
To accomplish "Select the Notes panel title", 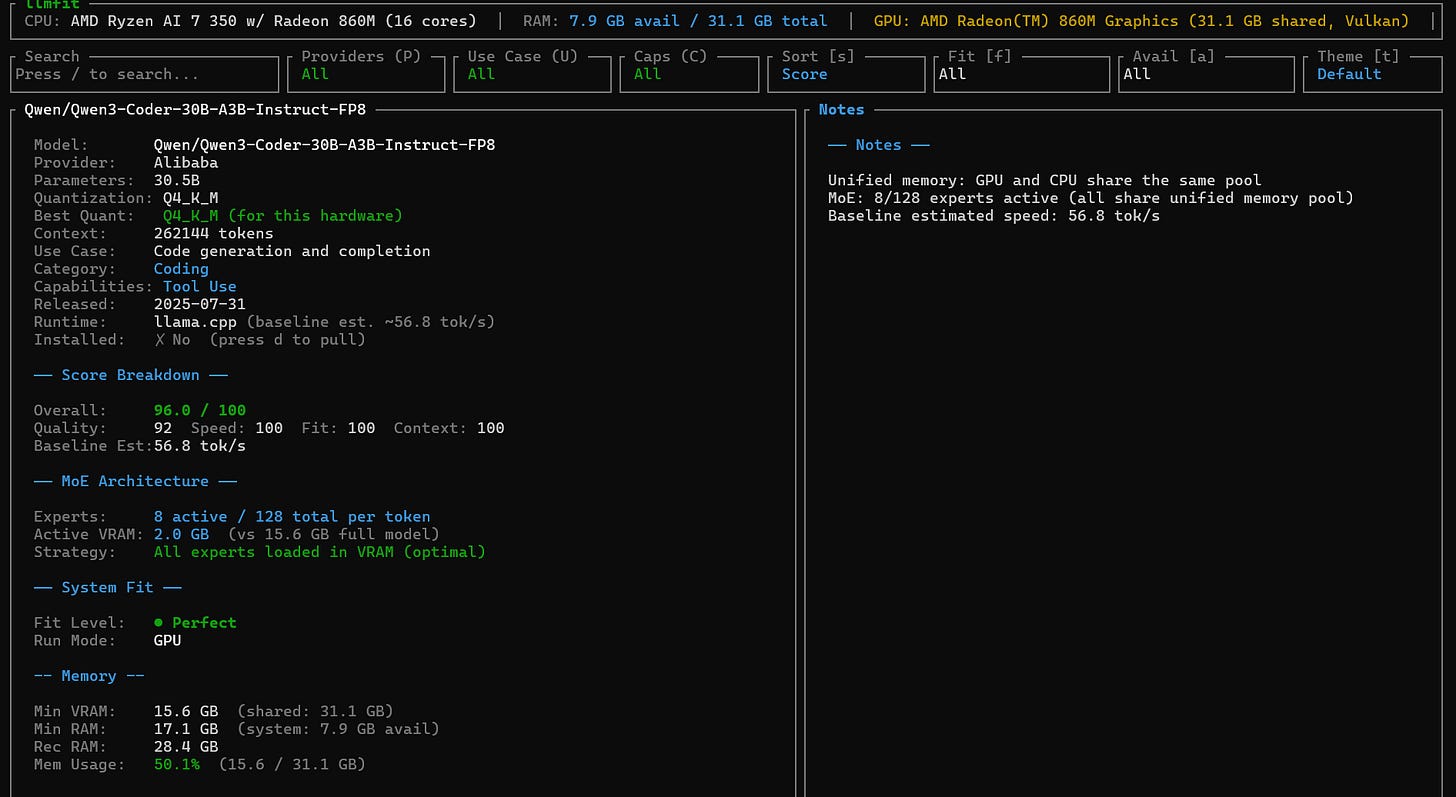I will click(841, 110).
